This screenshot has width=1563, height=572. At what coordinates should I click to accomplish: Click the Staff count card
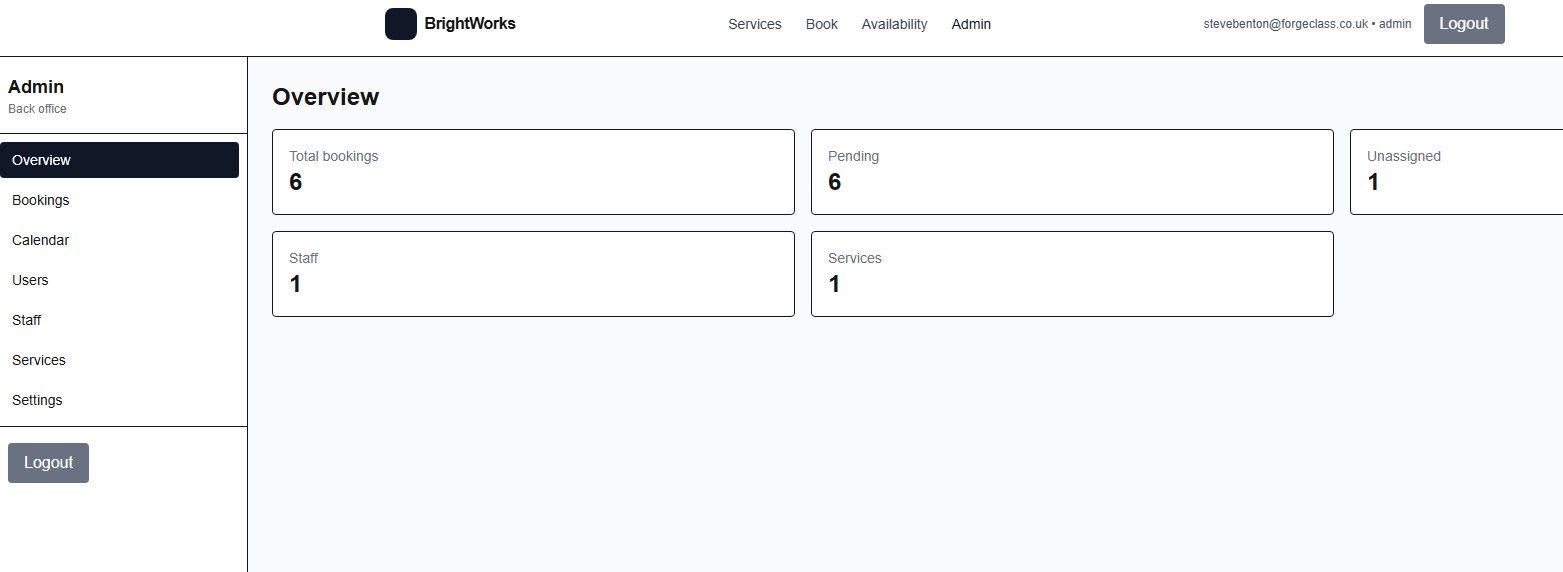click(x=533, y=274)
